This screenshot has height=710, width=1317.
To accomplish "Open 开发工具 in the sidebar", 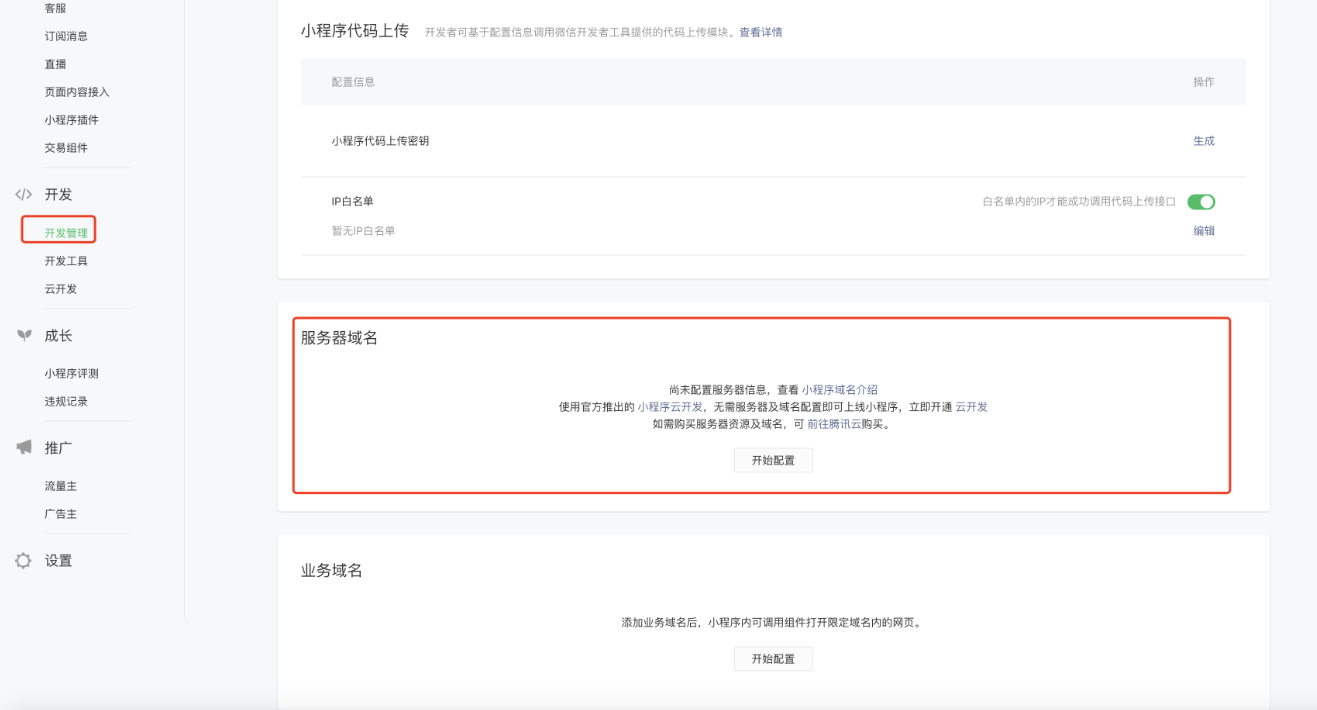I will (x=66, y=261).
